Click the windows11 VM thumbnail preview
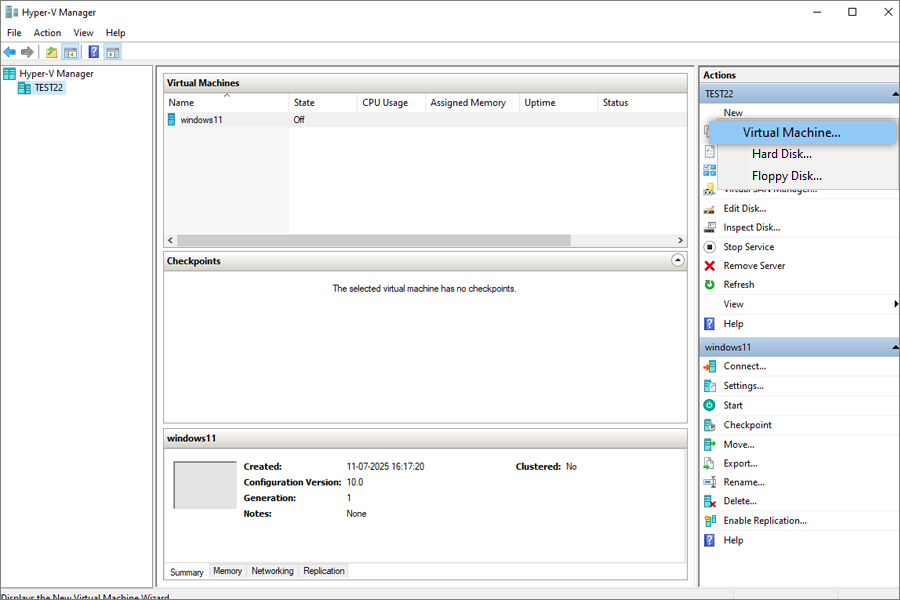900x600 pixels. pos(205,485)
